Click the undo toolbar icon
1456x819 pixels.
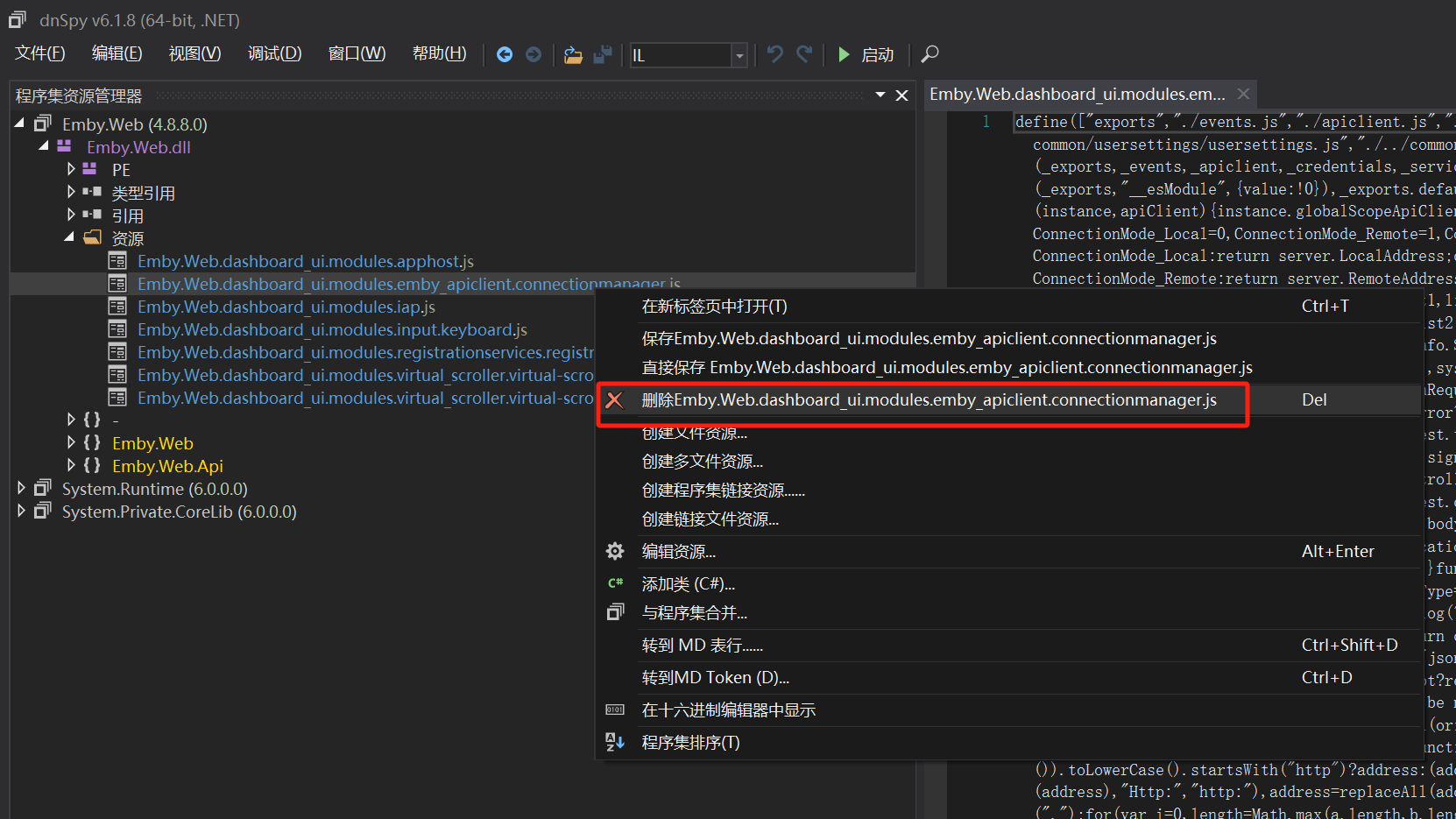click(775, 54)
